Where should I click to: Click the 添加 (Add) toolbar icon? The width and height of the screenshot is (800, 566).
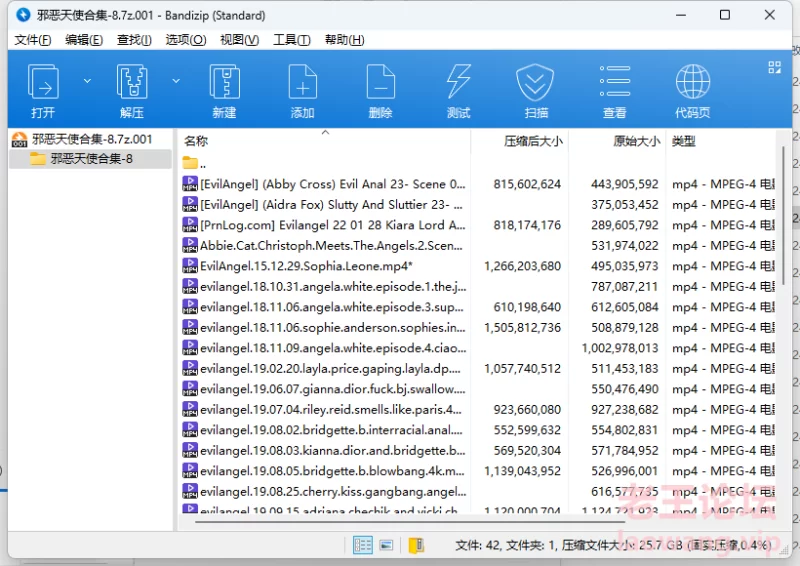coord(303,82)
